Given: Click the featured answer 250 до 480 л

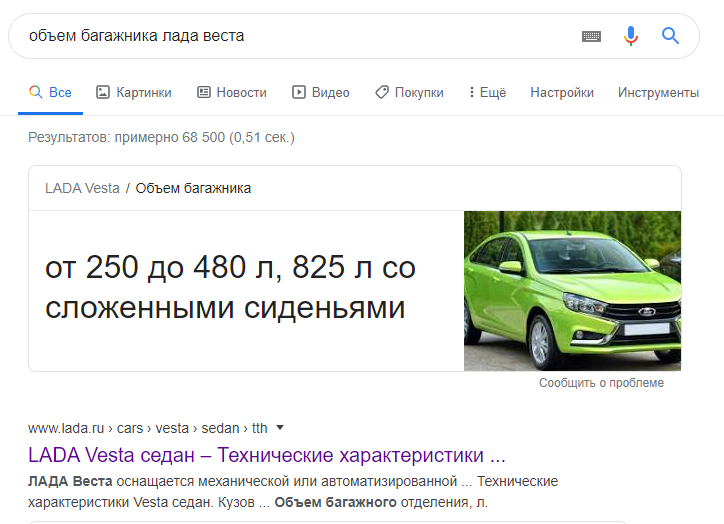Looking at the screenshot, I should [x=230, y=287].
